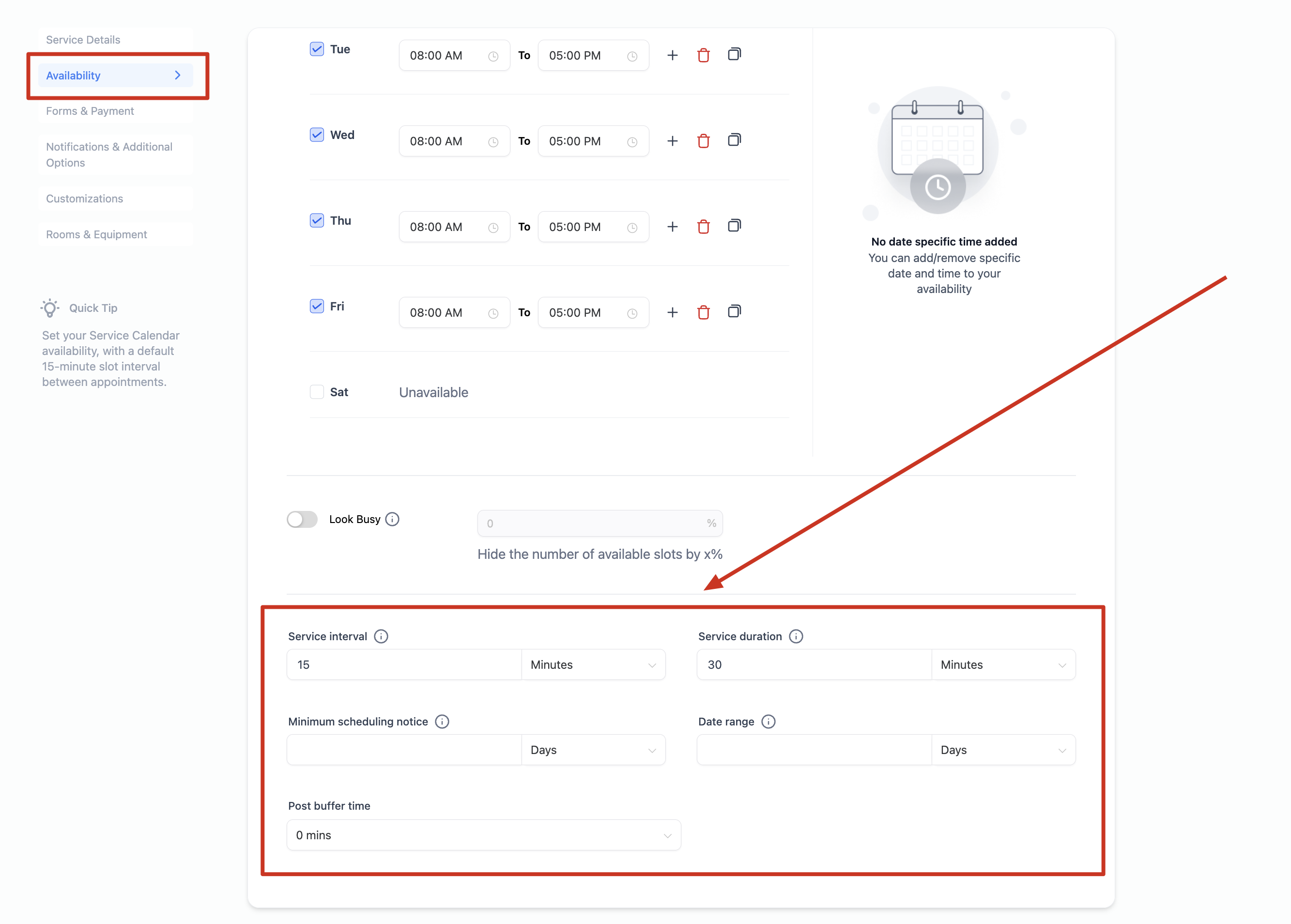
Task: Open the Customizations section
Action: [x=84, y=199]
